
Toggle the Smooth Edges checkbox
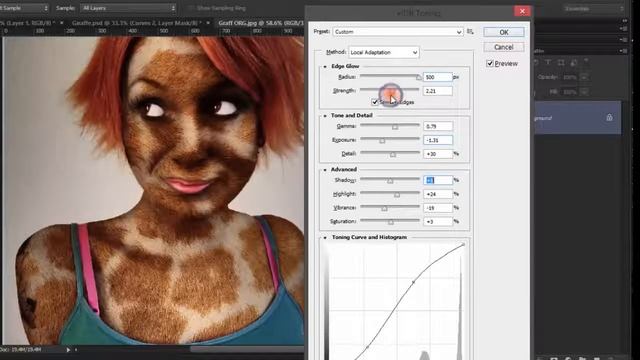click(375, 102)
